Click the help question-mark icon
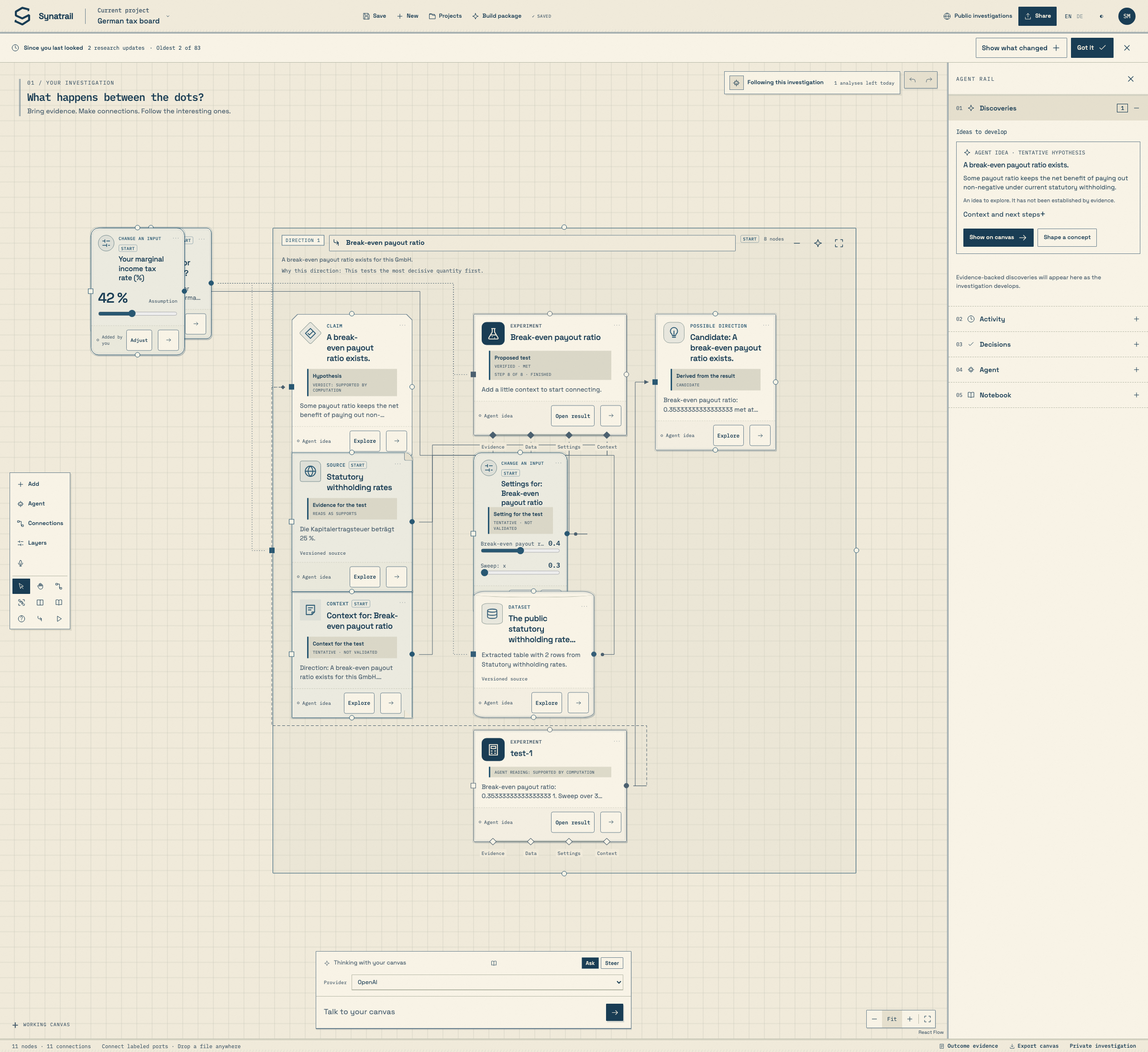The height and width of the screenshot is (1052, 1148). tap(21, 619)
